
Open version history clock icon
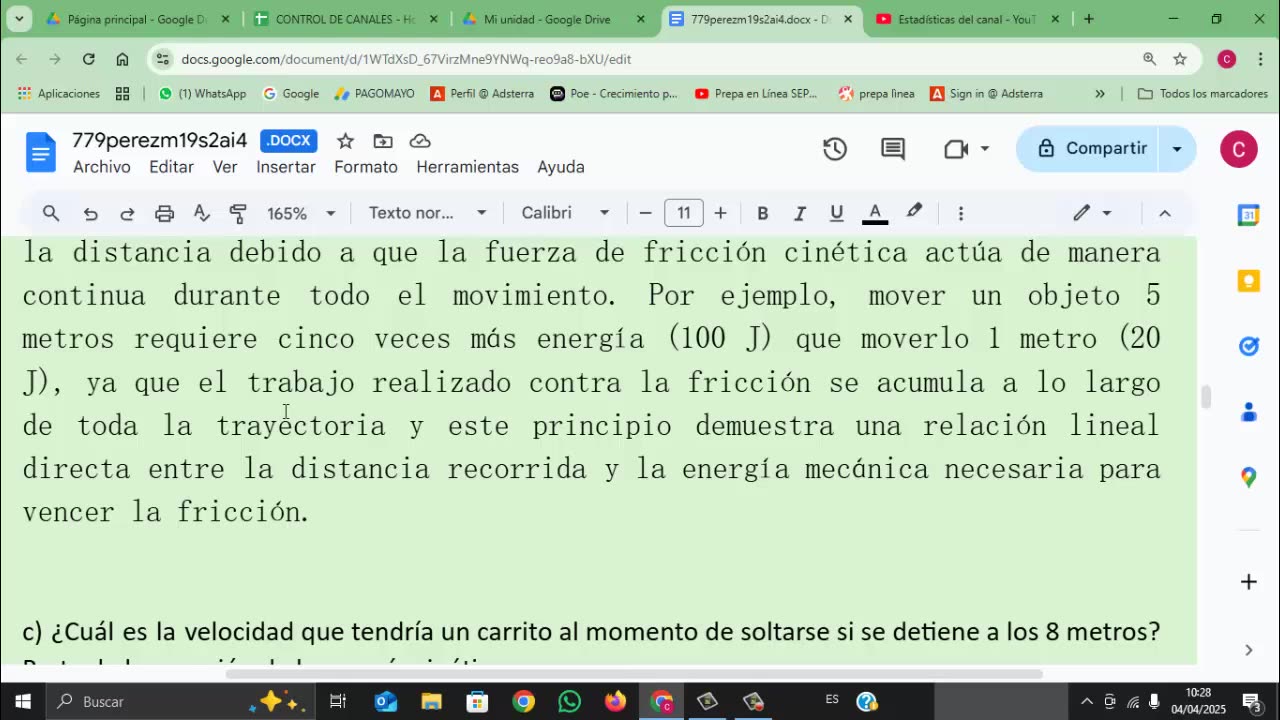pos(835,149)
